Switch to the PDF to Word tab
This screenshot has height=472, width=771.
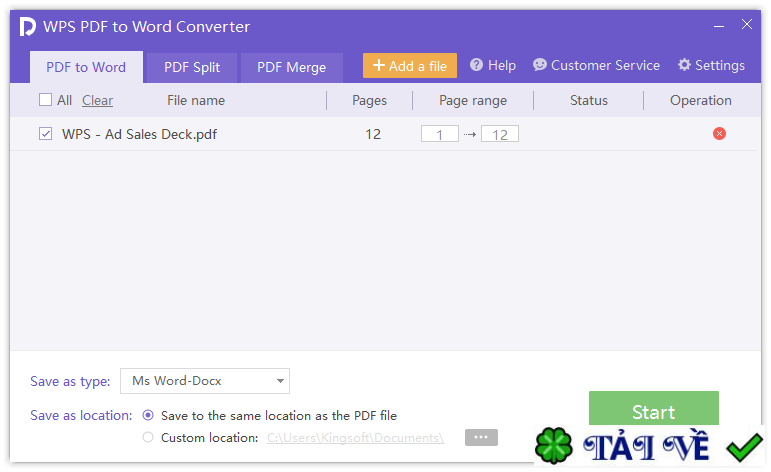pyautogui.click(x=86, y=67)
